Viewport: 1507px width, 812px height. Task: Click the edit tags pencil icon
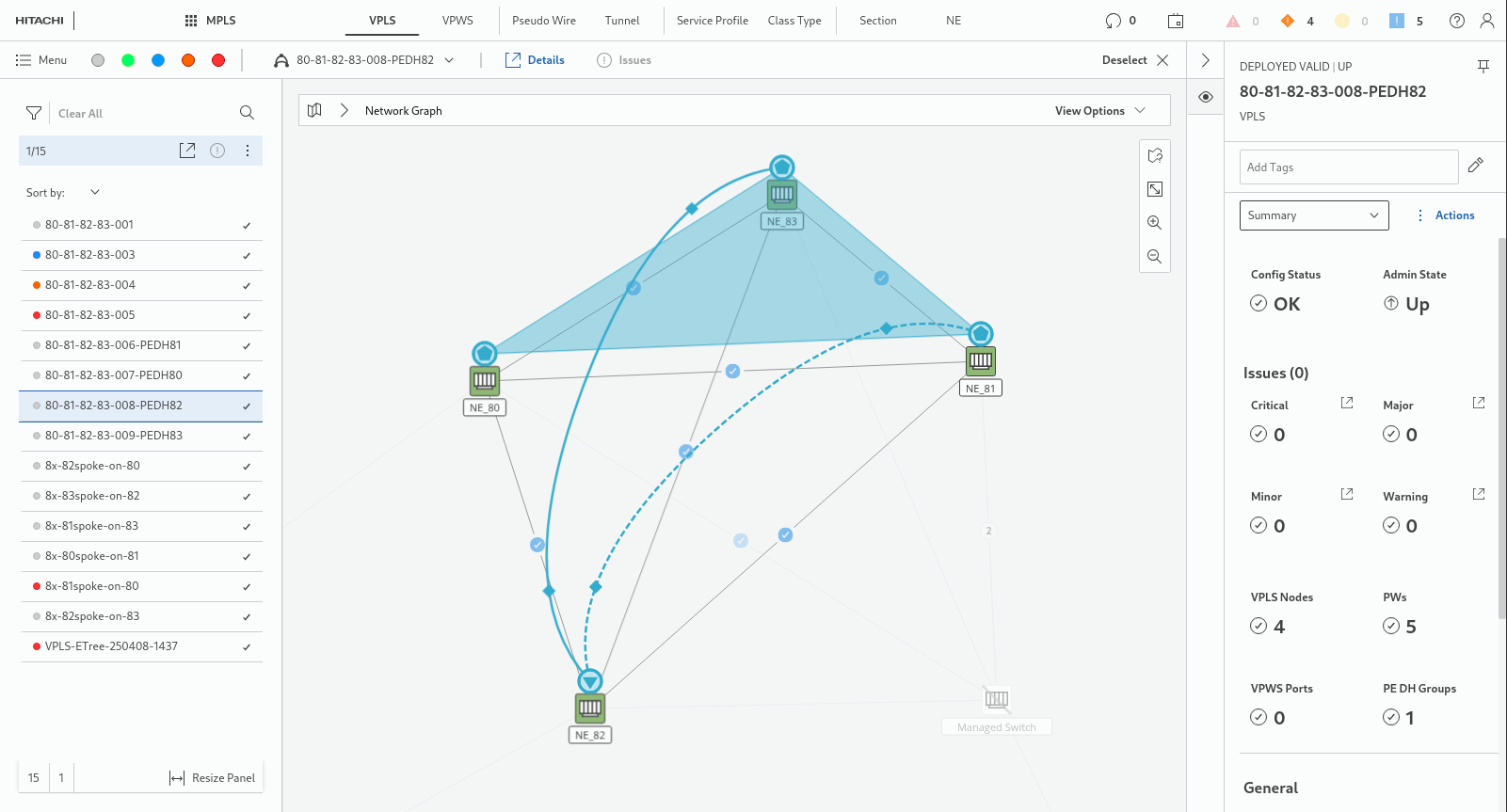pyautogui.click(x=1475, y=166)
